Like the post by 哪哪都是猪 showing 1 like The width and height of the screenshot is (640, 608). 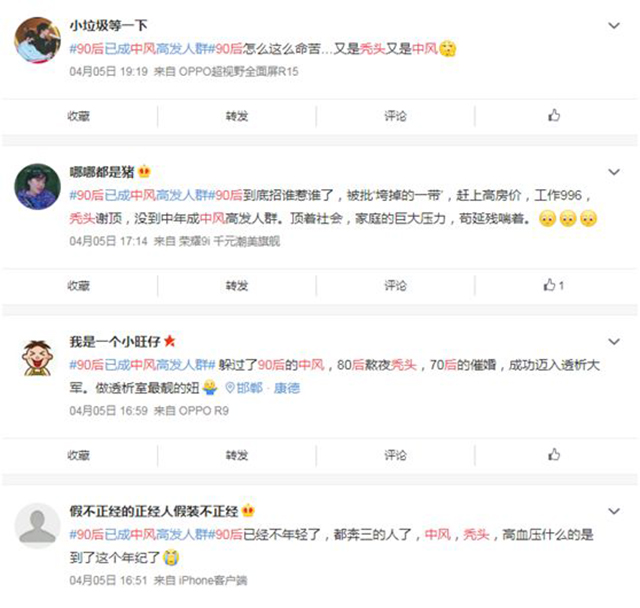pyautogui.click(x=553, y=285)
